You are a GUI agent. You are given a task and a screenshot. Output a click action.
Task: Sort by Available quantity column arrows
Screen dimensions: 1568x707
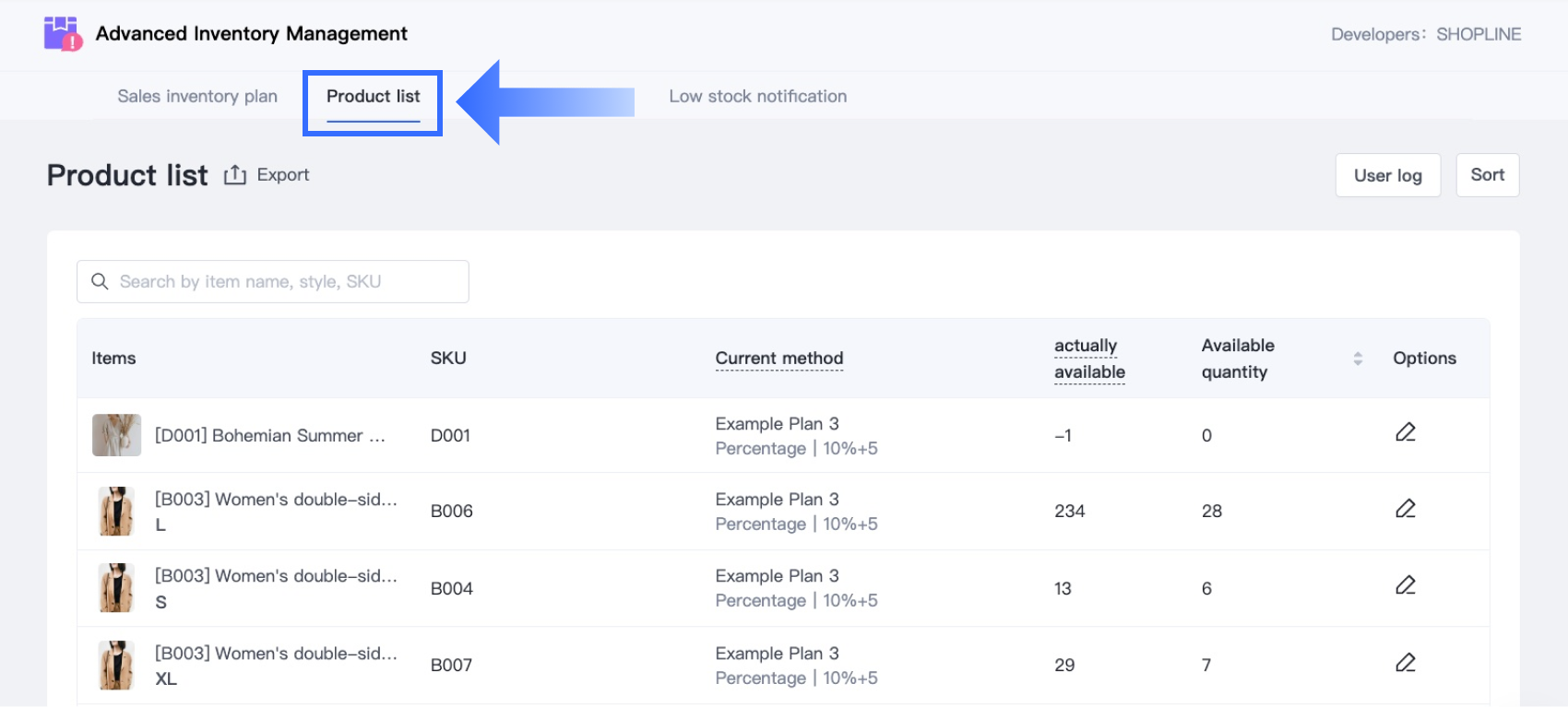click(x=1358, y=359)
